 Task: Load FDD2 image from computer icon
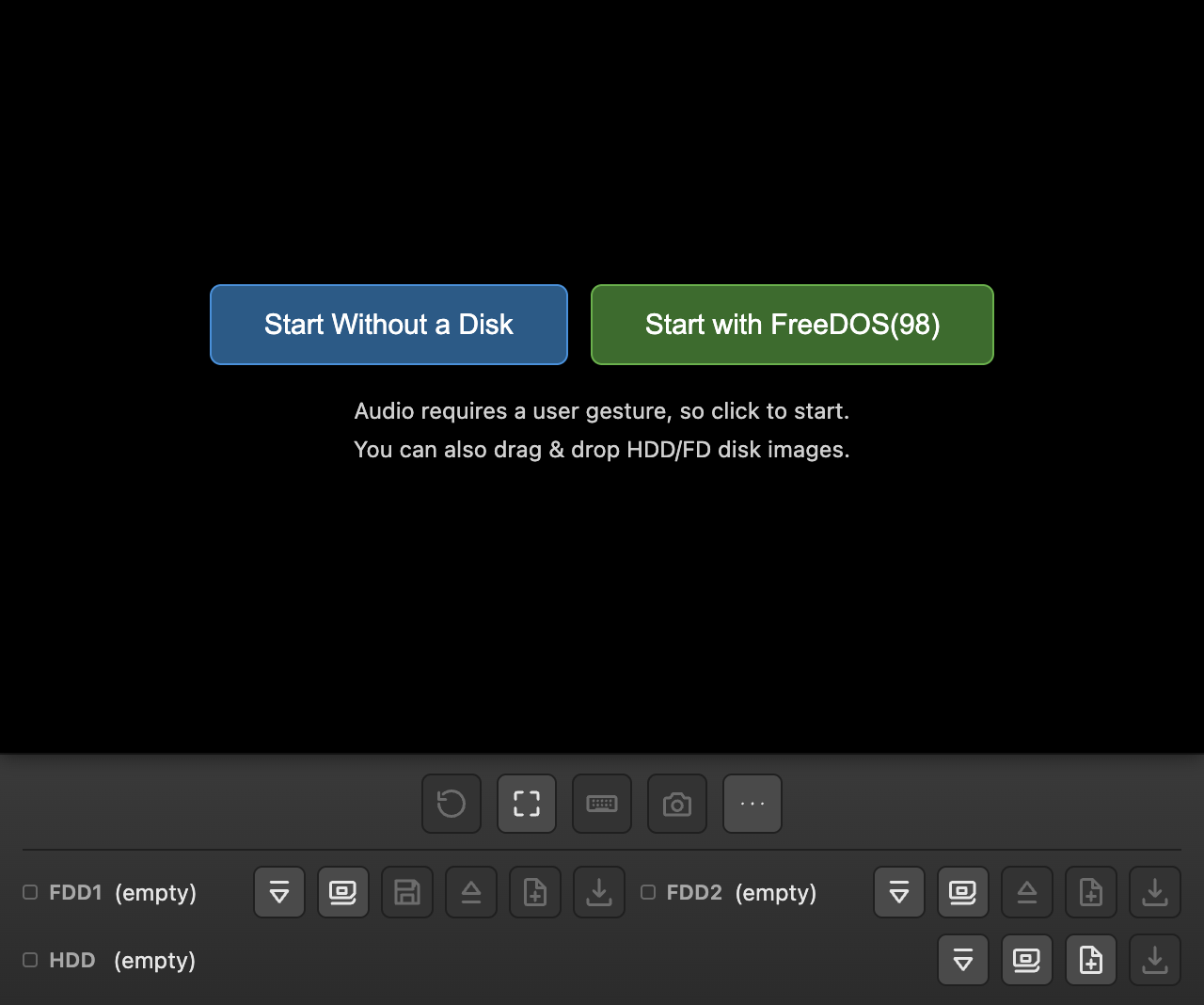coord(963,892)
